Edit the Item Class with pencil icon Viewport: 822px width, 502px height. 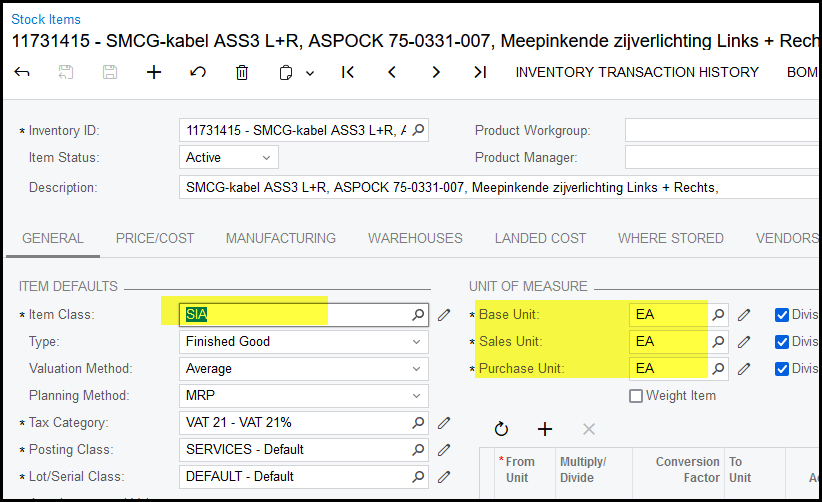pos(444,315)
